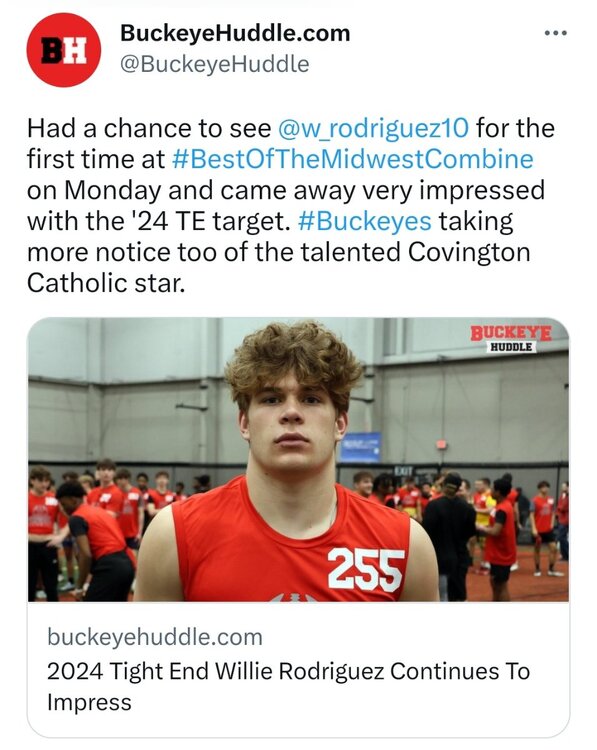Open the @BuckeyeHuddle handle
This screenshot has height=750, width=597.
[214, 64]
